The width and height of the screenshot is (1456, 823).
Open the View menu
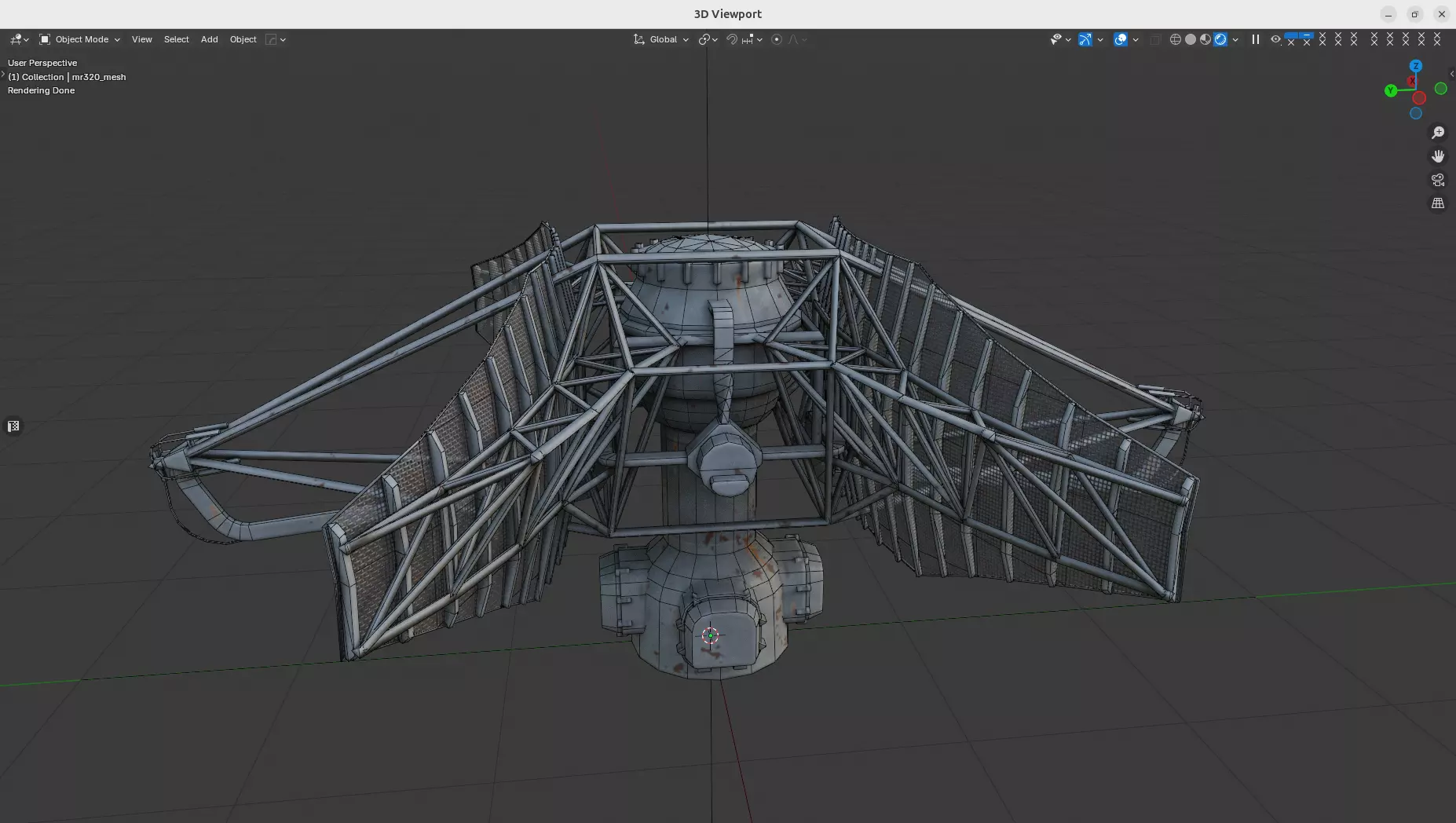coord(142,39)
